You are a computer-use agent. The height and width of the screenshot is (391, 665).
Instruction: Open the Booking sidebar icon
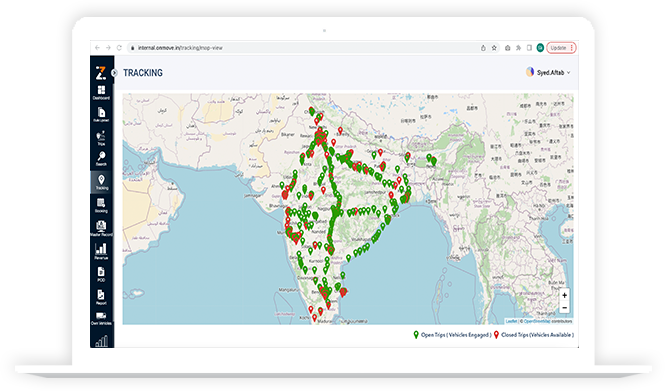coord(101,205)
